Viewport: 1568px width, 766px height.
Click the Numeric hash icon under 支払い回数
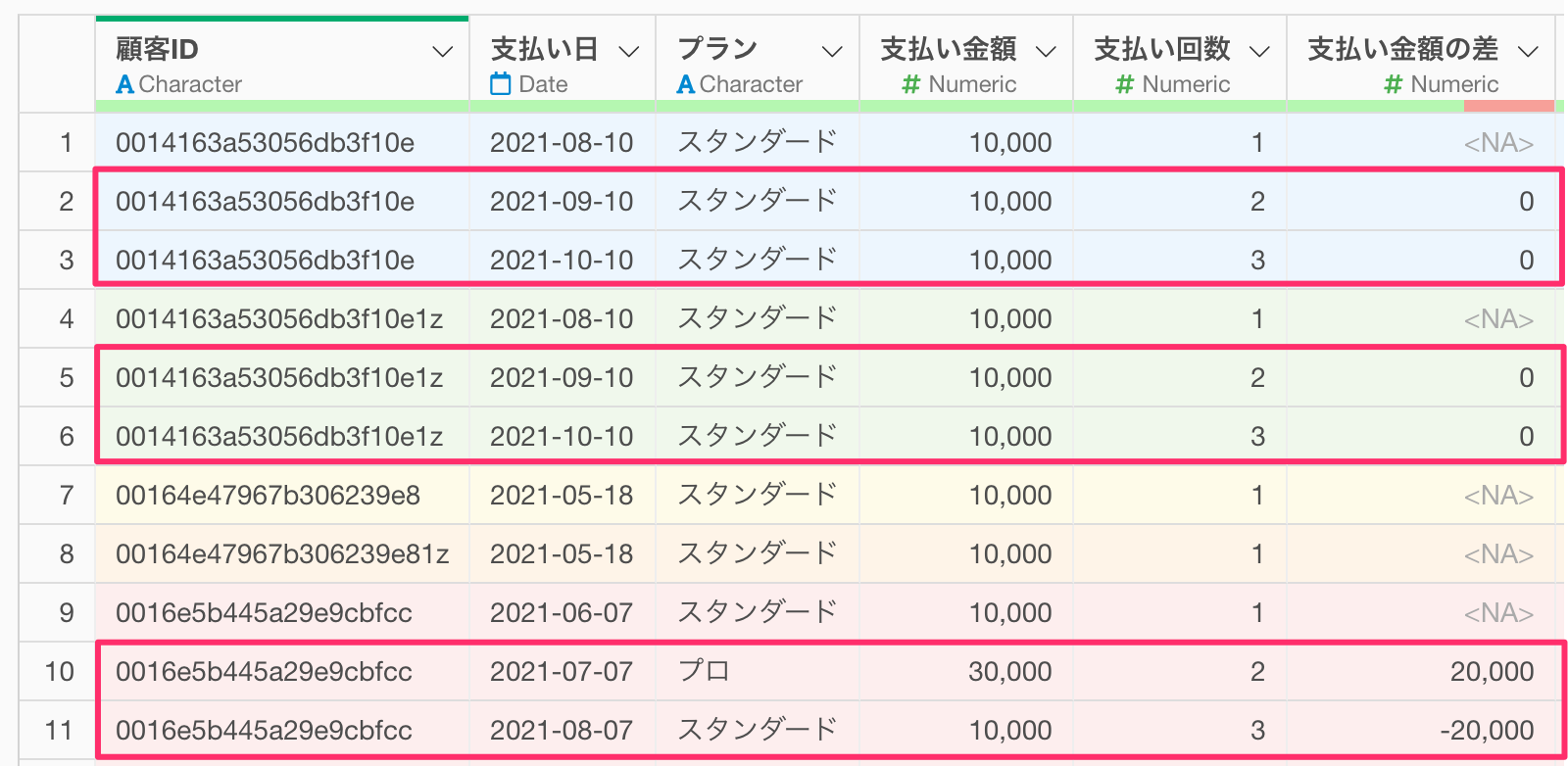(x=1125, y=84)
